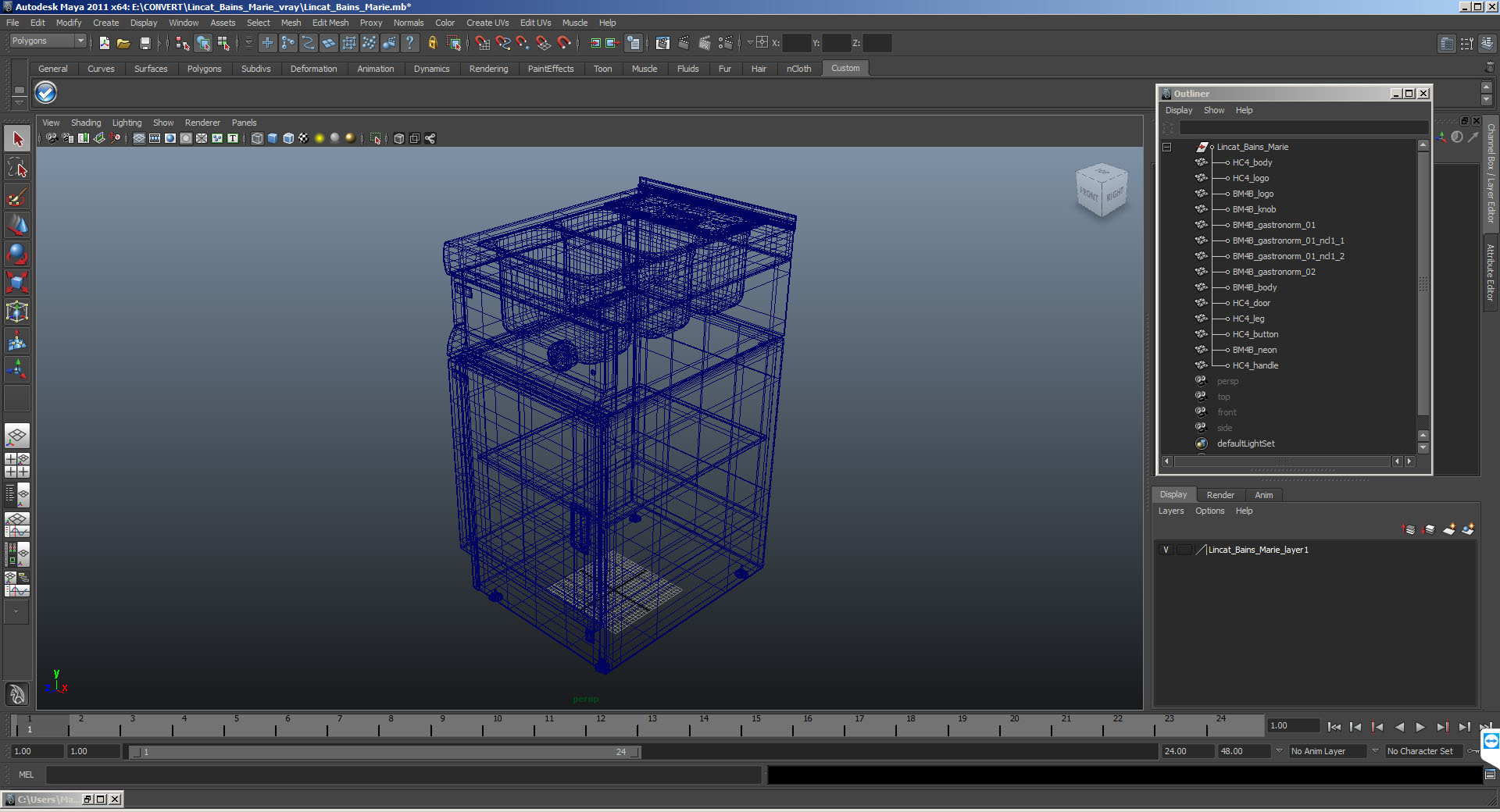Click the create new layer icon
The width and height of the screenshot is (1500, 812).
click(1449, 529)
